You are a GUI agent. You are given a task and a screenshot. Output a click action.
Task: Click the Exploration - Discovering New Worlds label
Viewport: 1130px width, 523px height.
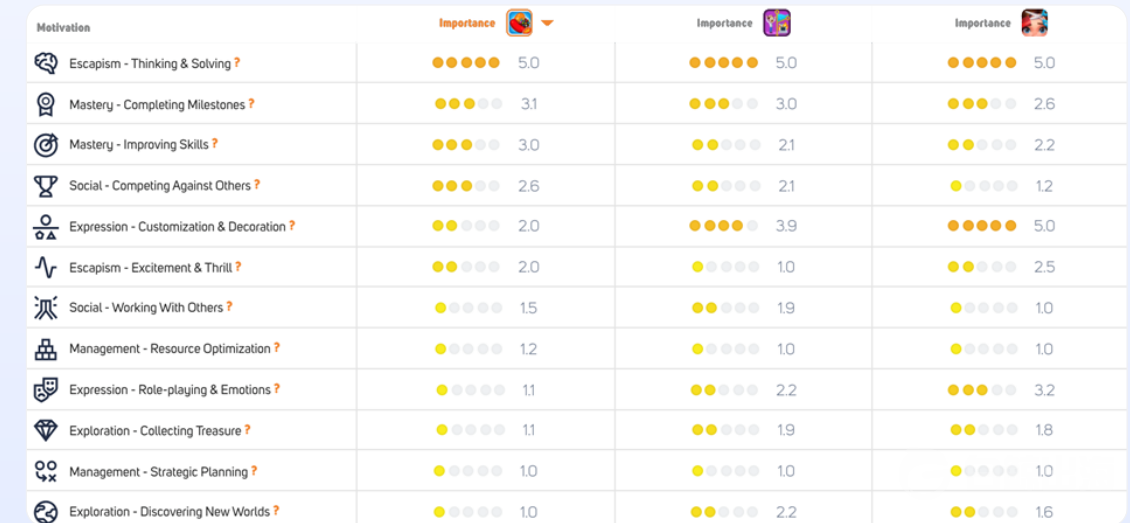169,512
